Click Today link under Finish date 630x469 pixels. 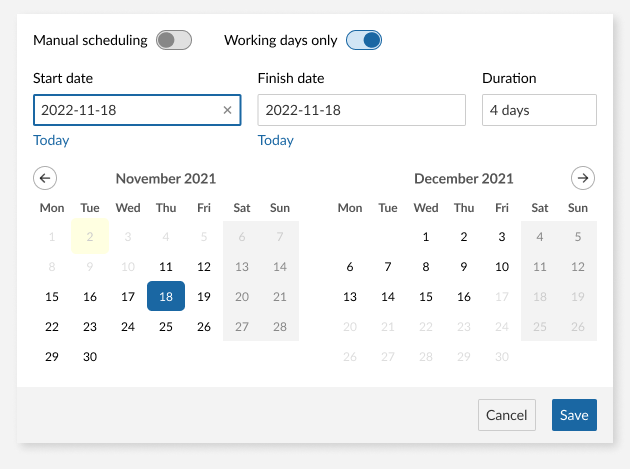[276, 140]
